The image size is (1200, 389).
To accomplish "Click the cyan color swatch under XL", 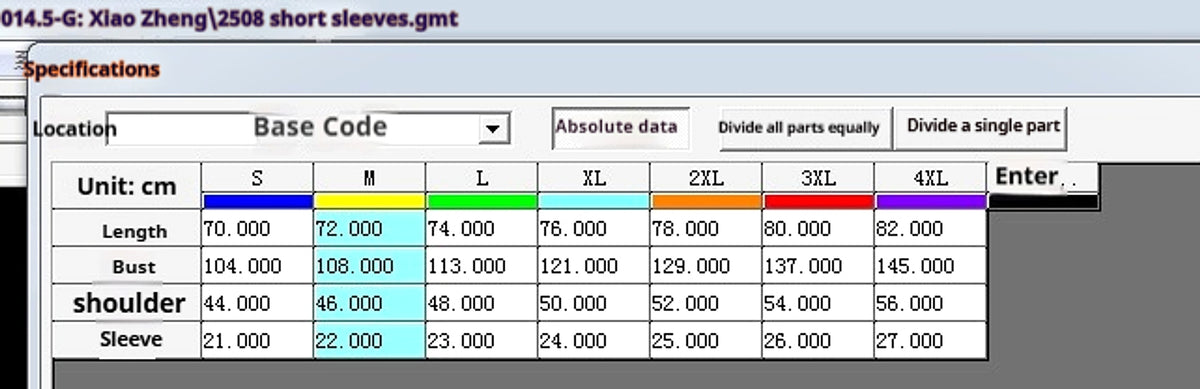I will coord(593,201).
